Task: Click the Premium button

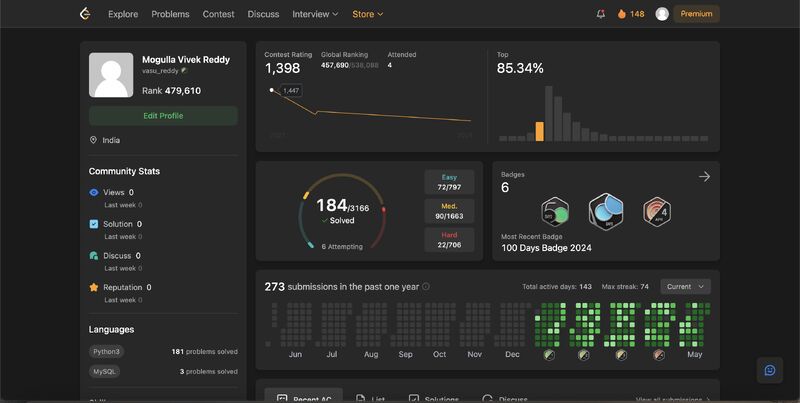Action: [696, 14]
